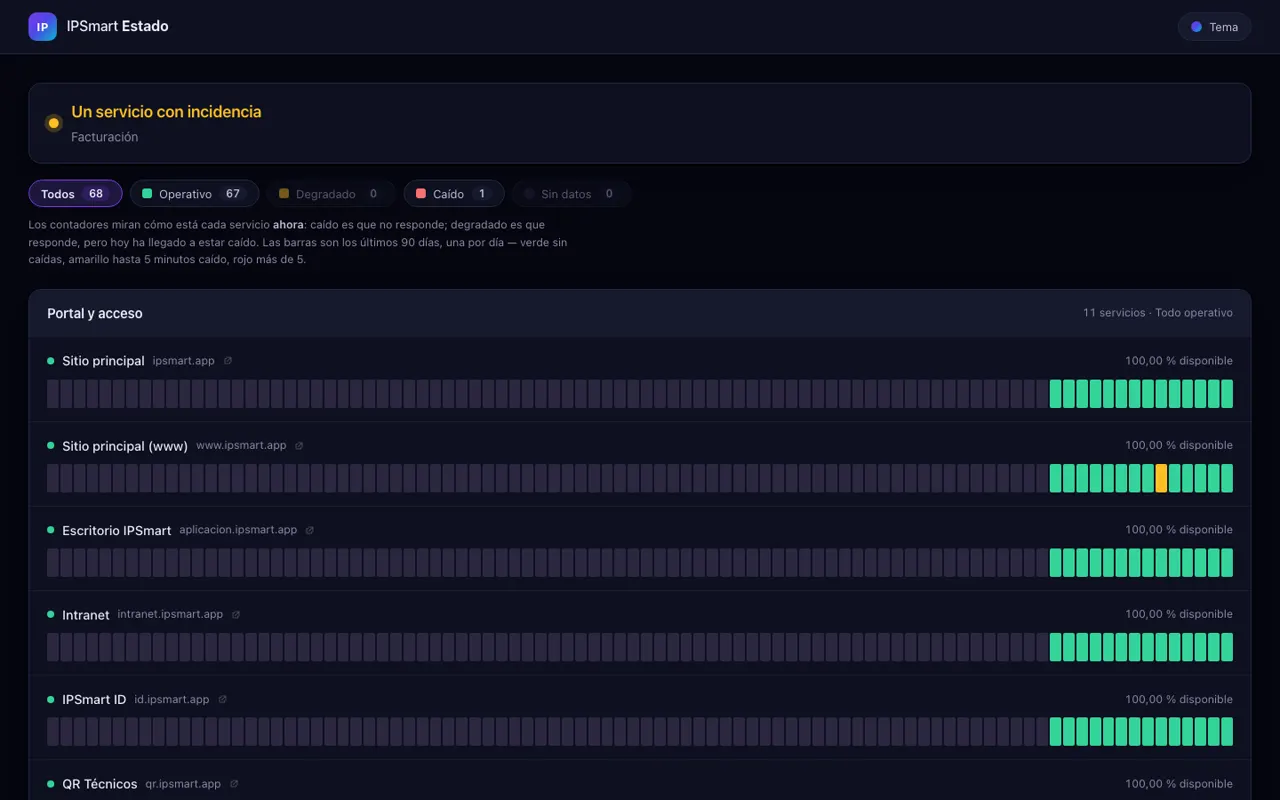Screen dimensions: 1280x800
Task: Open external link icon beside www.ipsmart.app
Action: coord(299,446)
